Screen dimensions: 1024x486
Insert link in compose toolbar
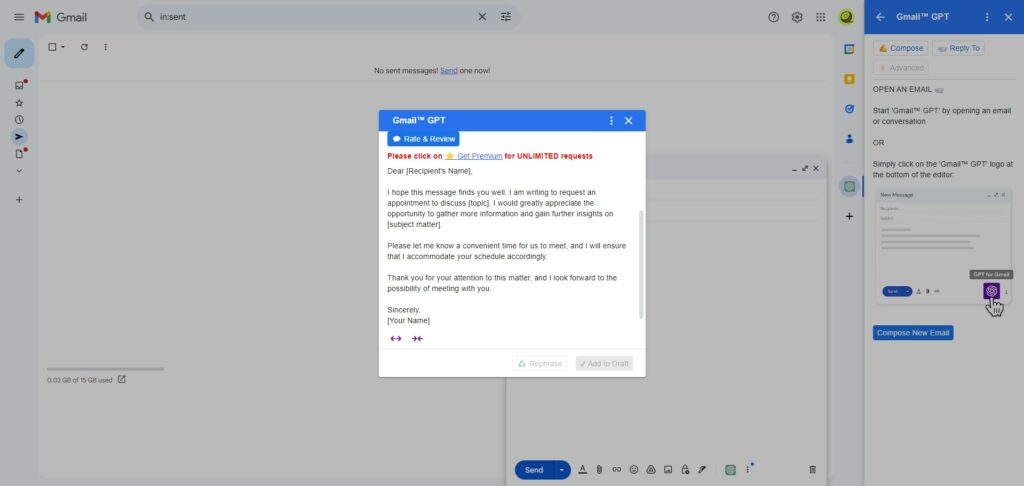point(616,470)
